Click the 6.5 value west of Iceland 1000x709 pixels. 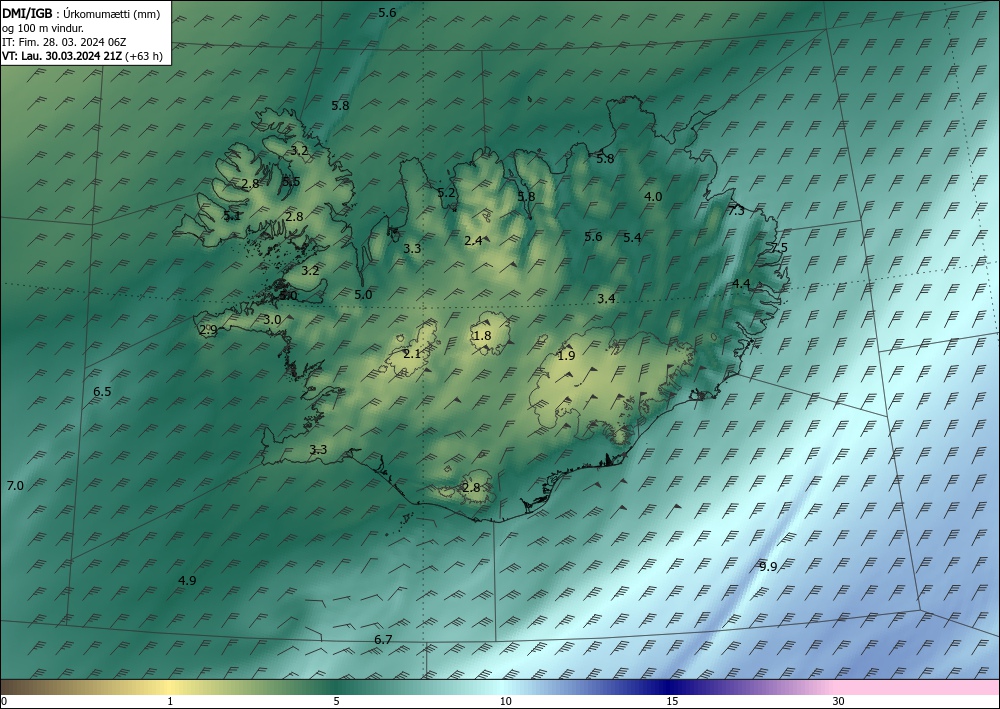click(102, 391)
